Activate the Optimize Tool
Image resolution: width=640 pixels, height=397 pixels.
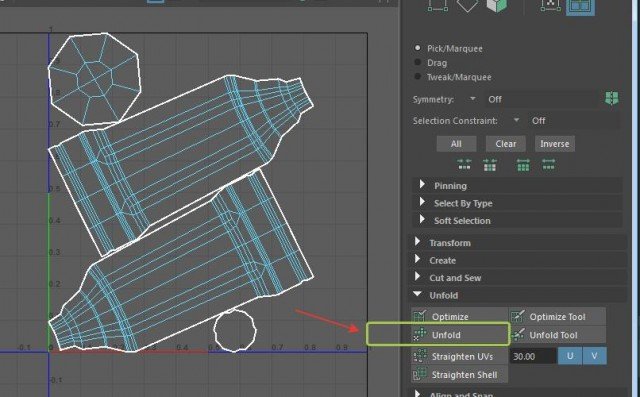point(557,317)
